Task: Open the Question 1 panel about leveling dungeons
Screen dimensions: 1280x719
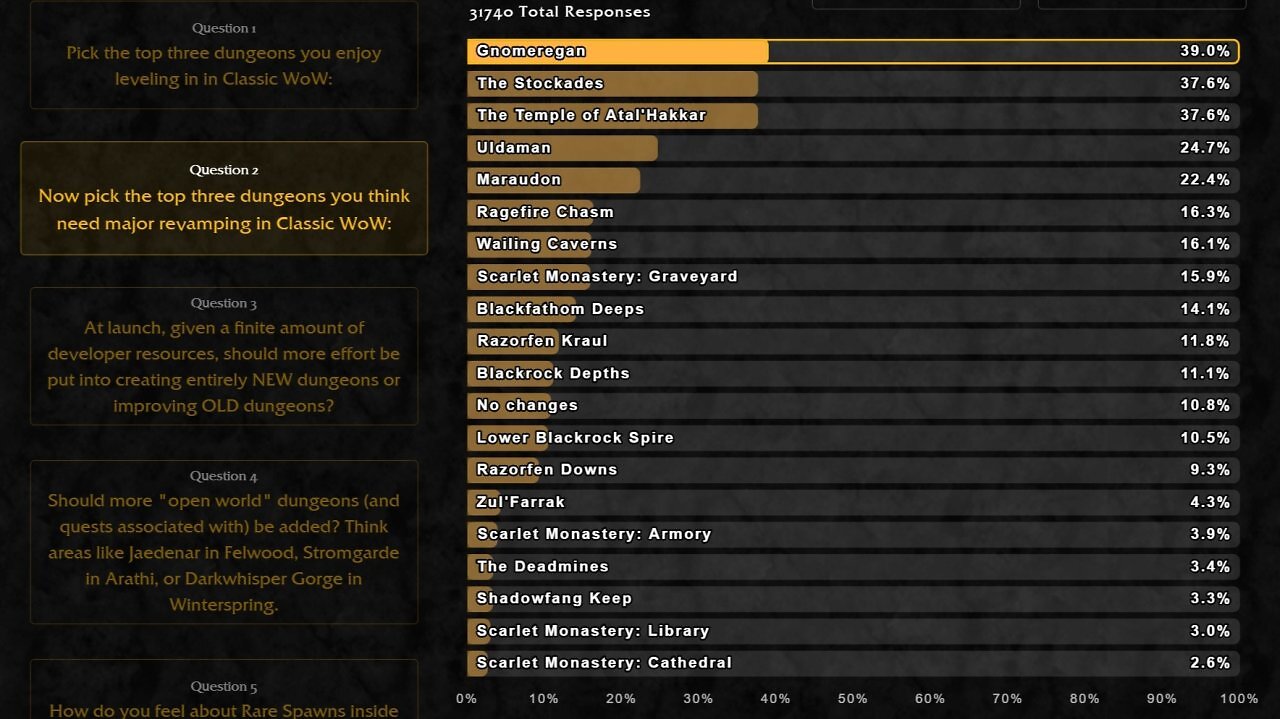Action: click(224, 54)
